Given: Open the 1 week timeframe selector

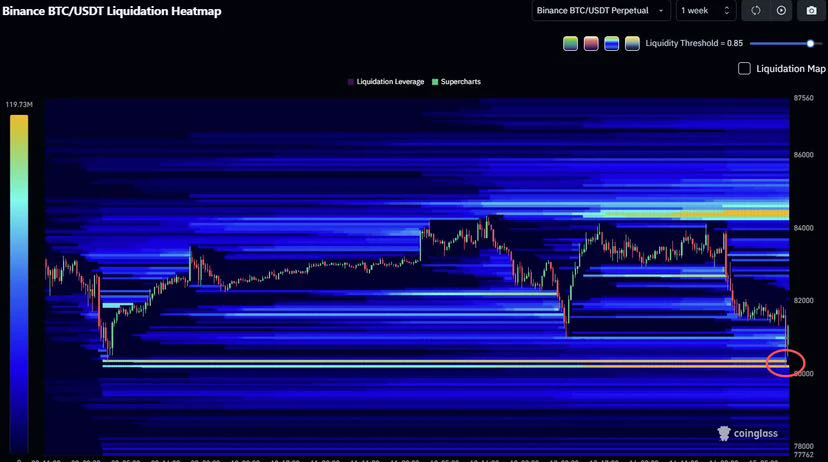Looking at the screenshot, I should [x=705, y=11].
